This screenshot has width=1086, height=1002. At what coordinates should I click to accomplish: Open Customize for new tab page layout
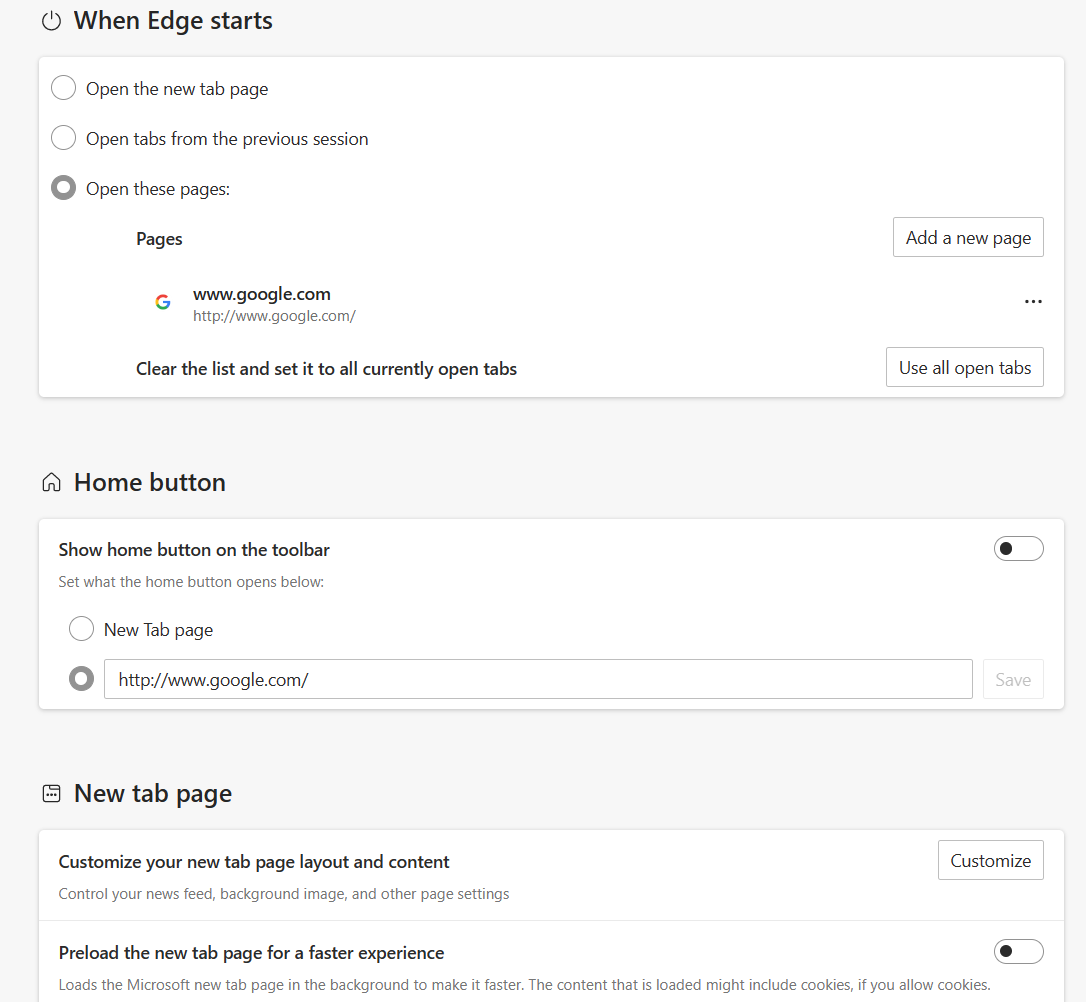coord(990,860)
